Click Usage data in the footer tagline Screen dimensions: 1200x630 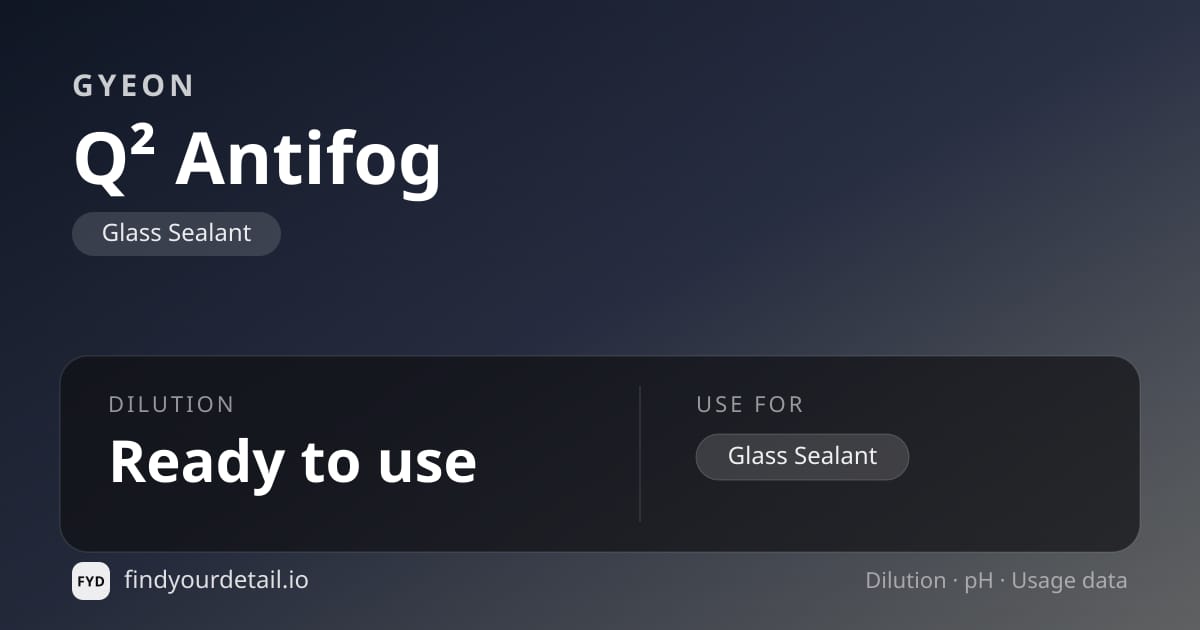click(x=1069, y=581)
